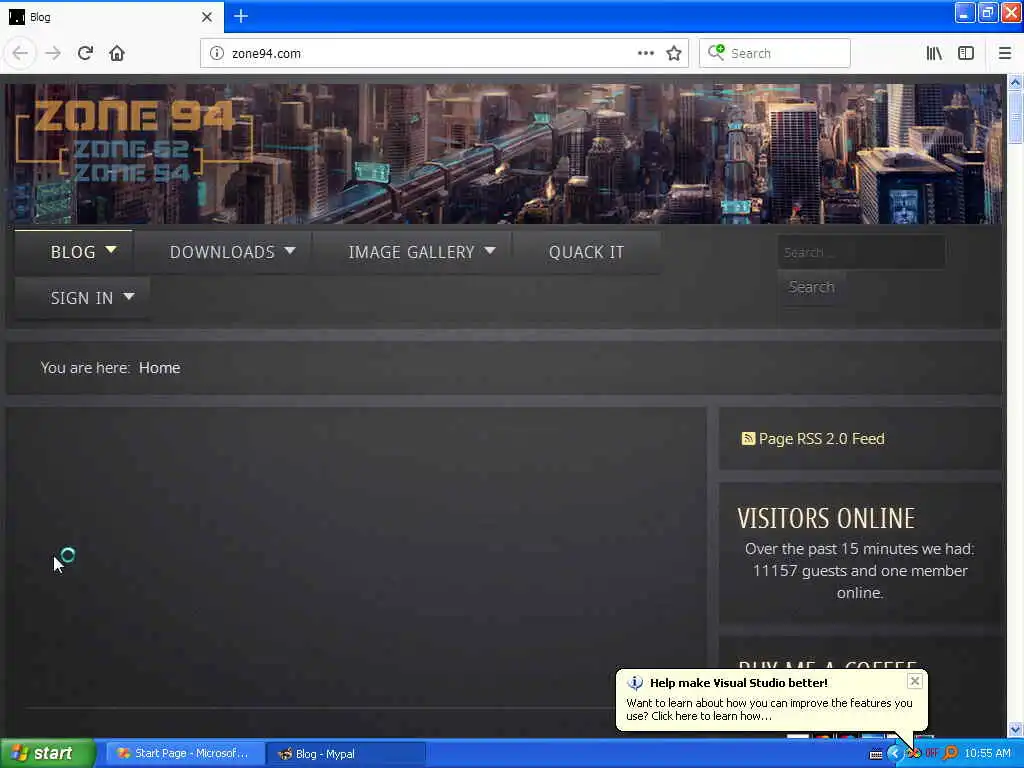The height and width of the screenshot is (768, 1024).
Task: Click the Visual Studio tray icon
Action: pos(914,753)
